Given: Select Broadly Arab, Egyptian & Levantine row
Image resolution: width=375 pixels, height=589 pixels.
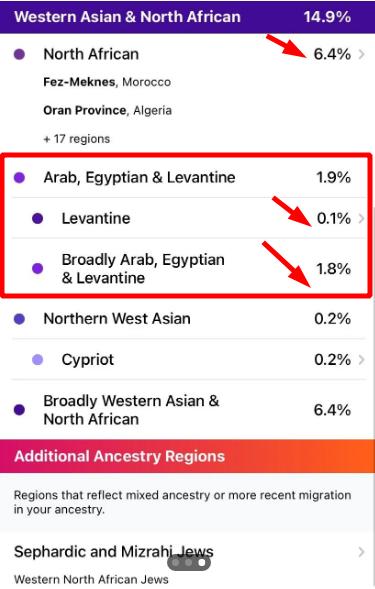Looking at the screenshot, I should (x=188, y=268).
